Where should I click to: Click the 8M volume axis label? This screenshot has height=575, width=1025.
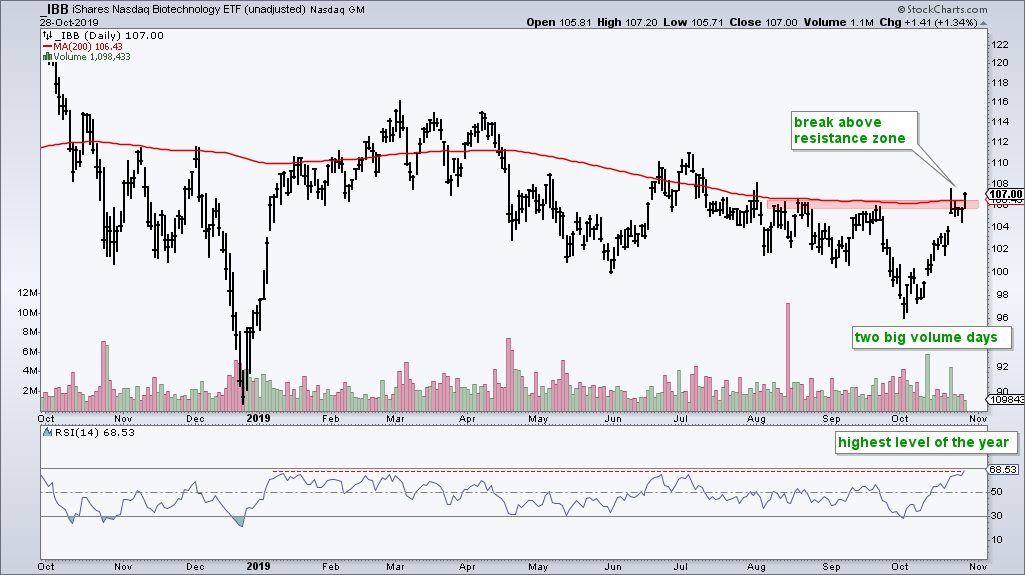pyautogui.click(x=29, y=332)
